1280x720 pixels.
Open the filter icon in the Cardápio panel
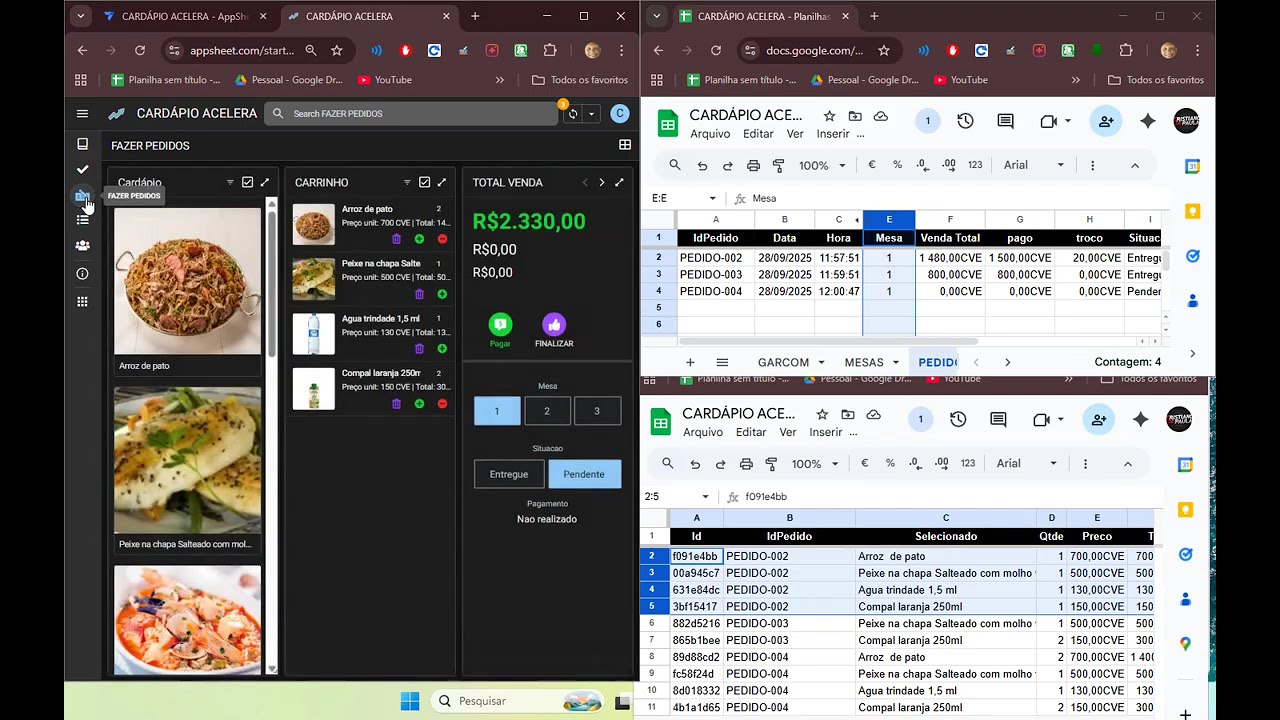(x=230, y=182)
